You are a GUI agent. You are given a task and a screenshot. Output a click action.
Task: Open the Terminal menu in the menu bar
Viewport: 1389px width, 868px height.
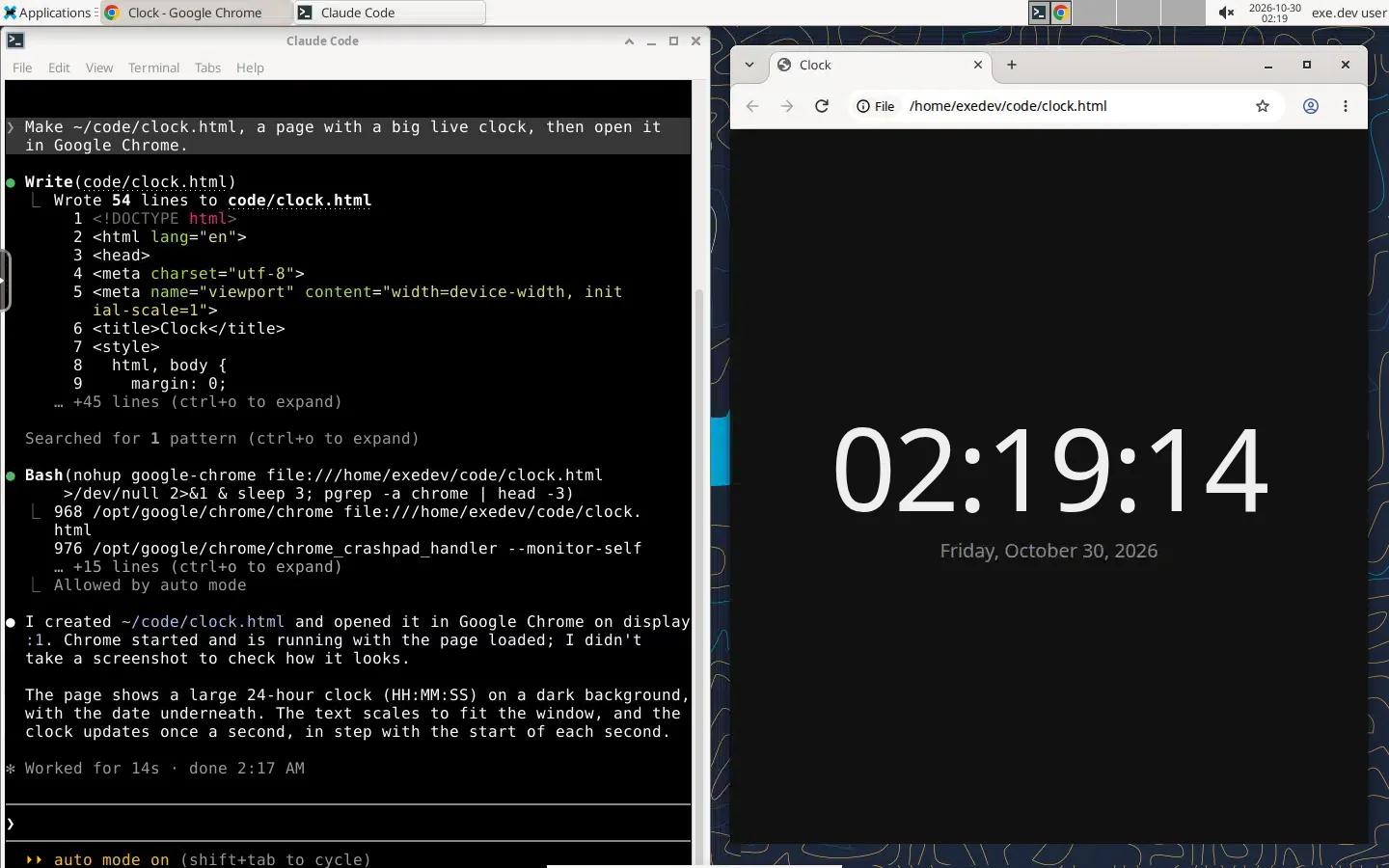point(153,68)
